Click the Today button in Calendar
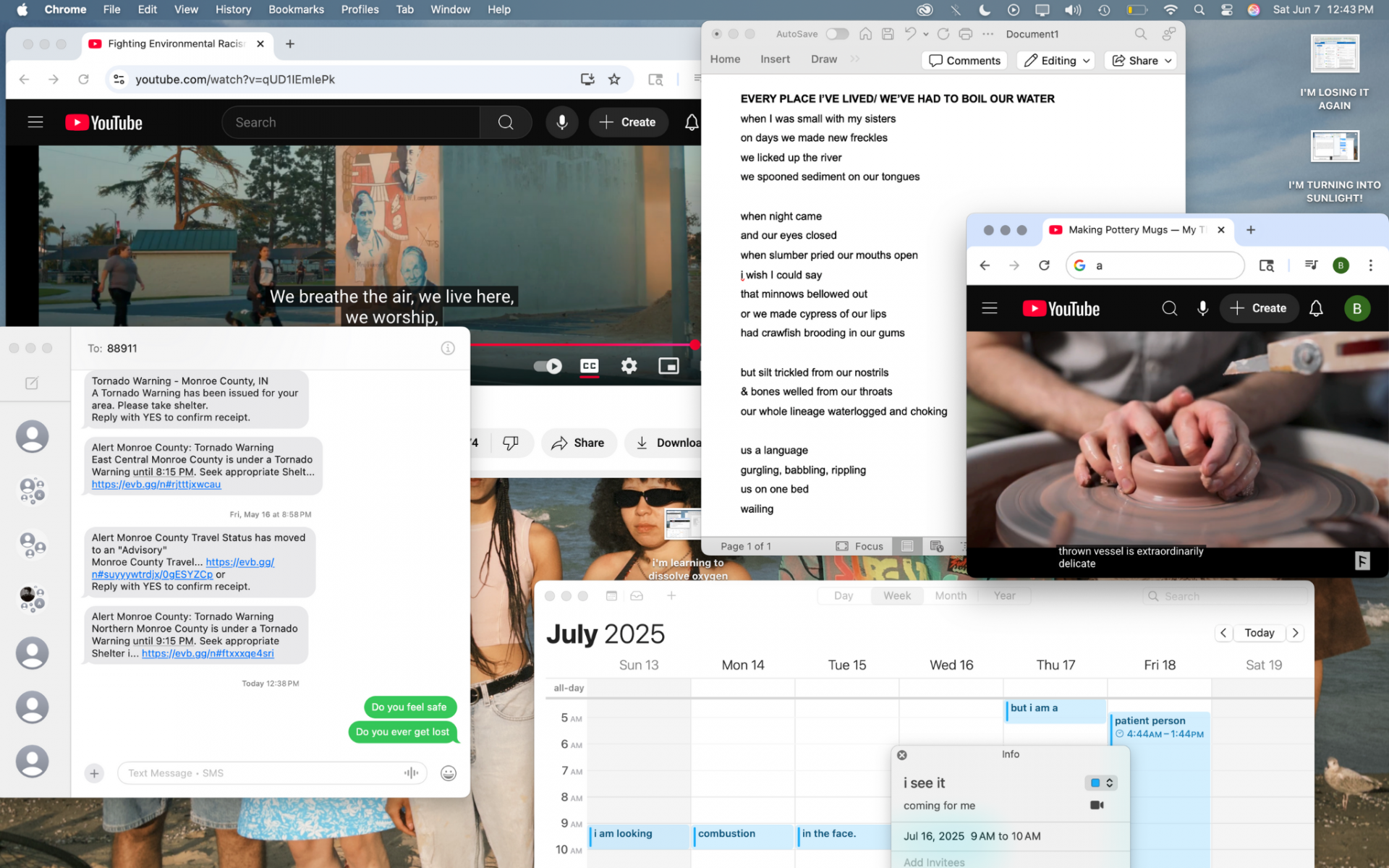 pos(1259,633)
